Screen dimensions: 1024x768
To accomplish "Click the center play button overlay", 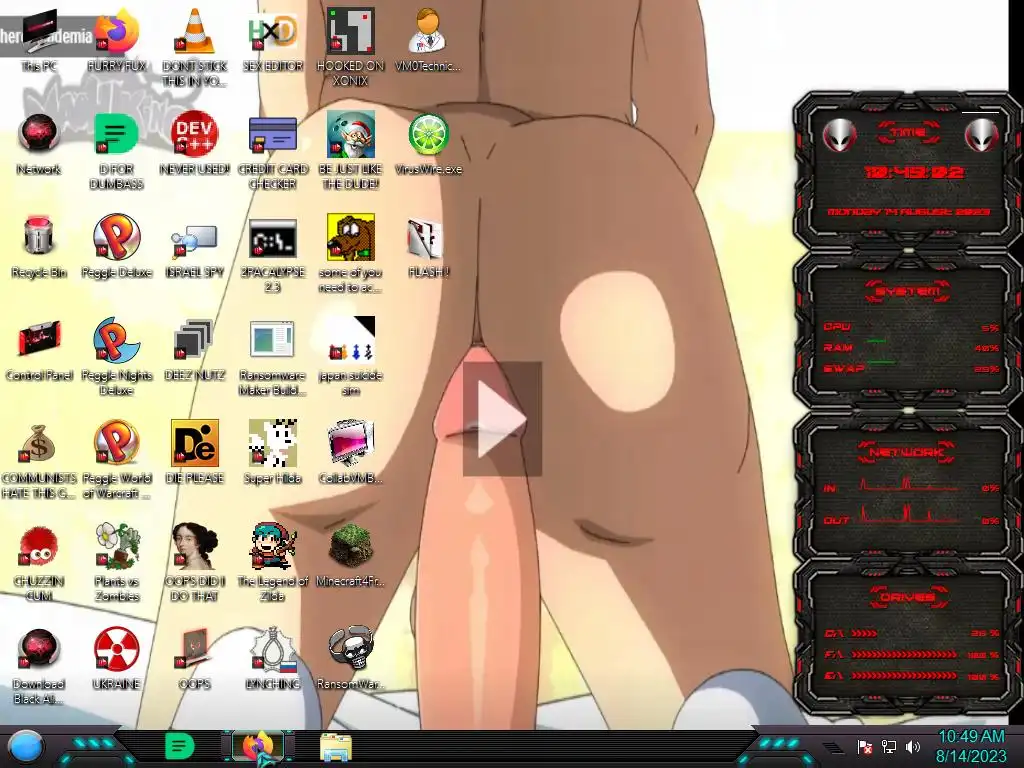I will (x=502, y=419).
